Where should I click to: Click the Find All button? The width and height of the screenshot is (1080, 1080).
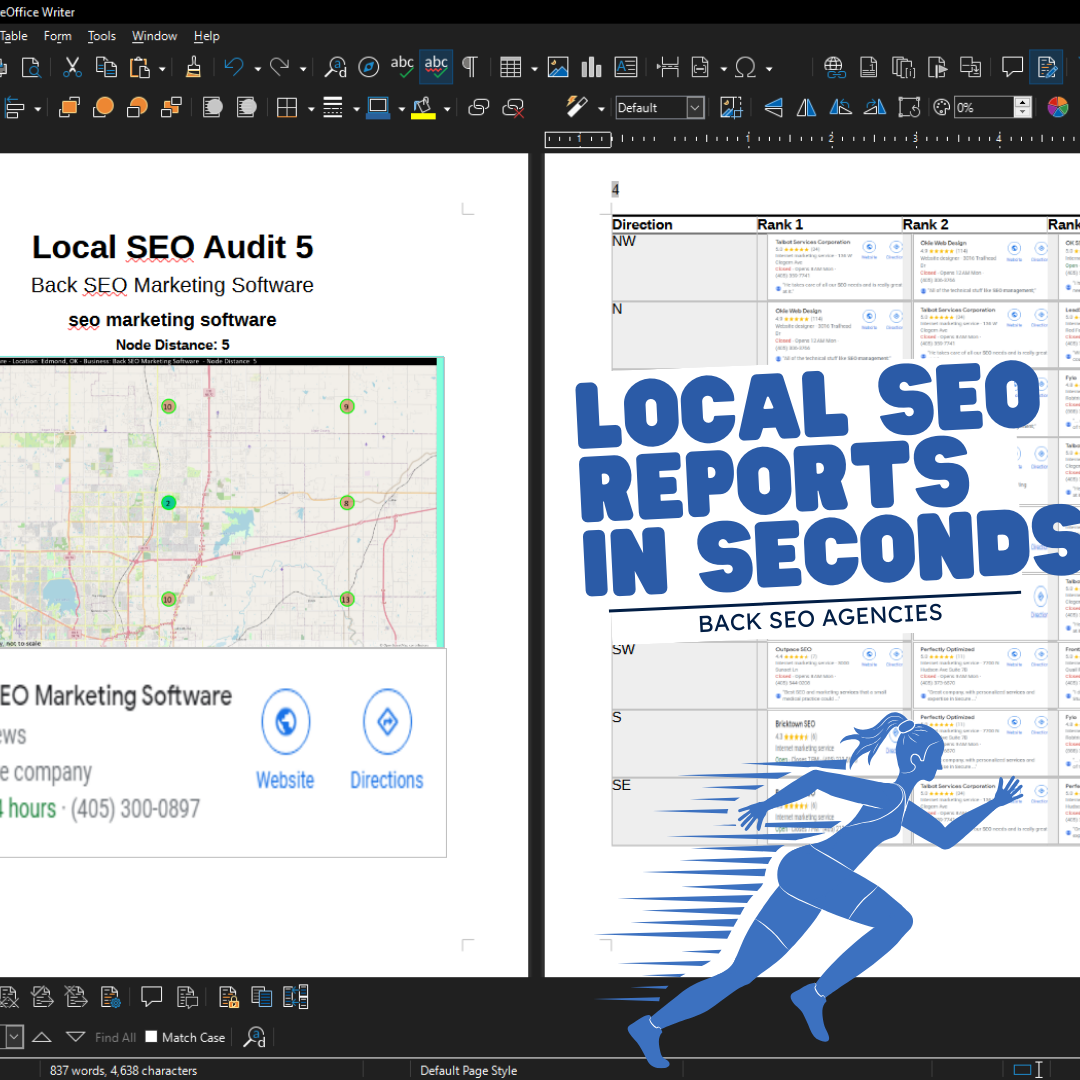[x=115, y=1037]
